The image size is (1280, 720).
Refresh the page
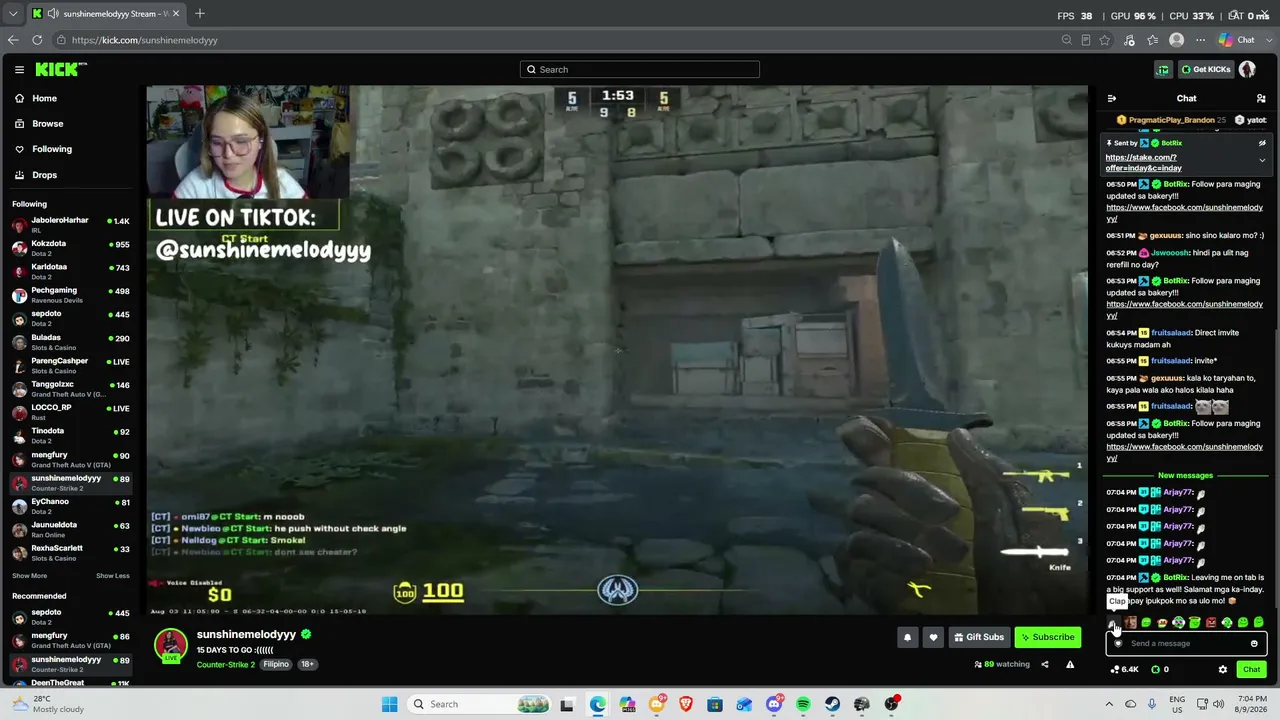click(x=37, y=40)
